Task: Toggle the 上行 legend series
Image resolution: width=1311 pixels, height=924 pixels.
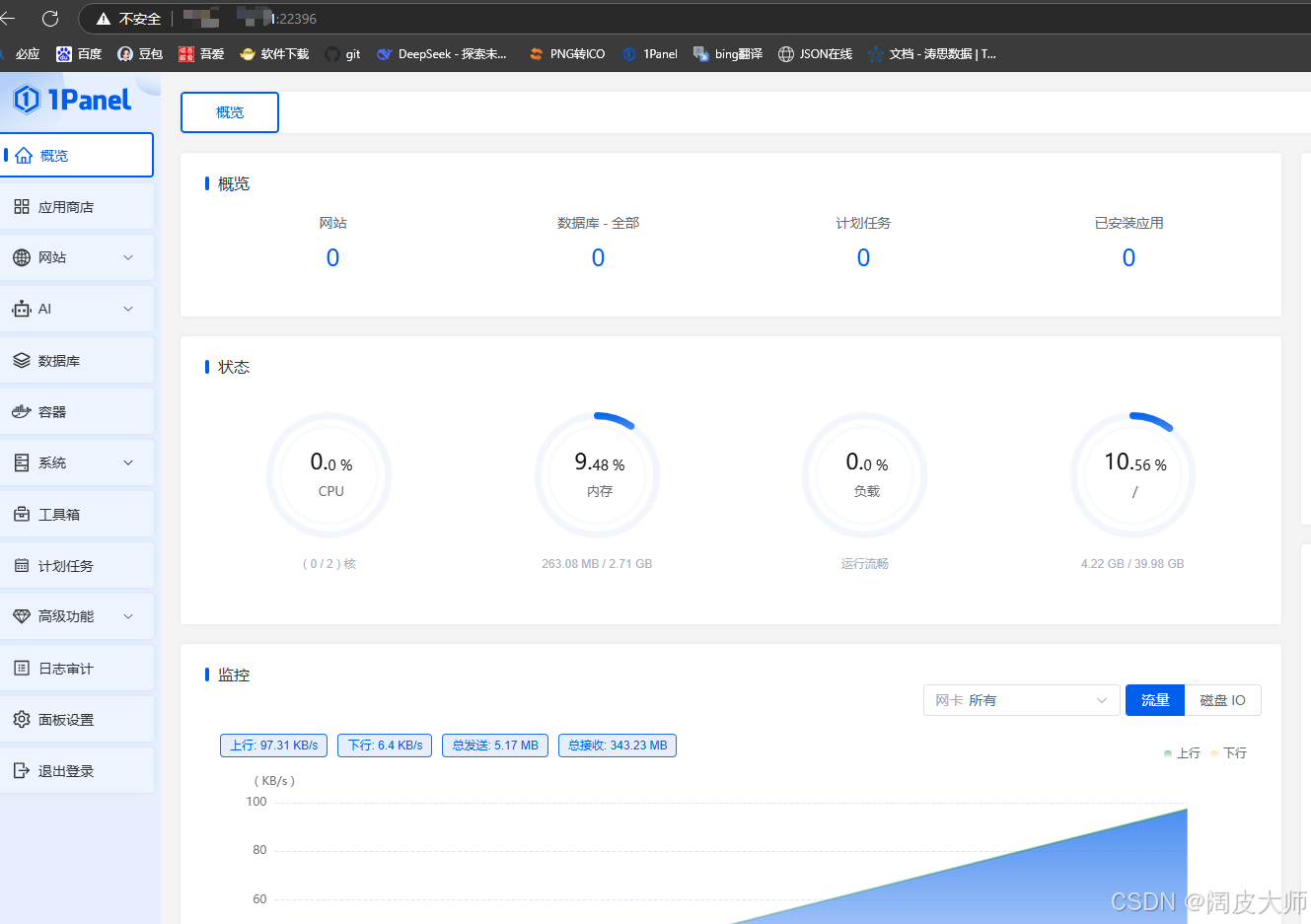Action: pos(1182,752)
